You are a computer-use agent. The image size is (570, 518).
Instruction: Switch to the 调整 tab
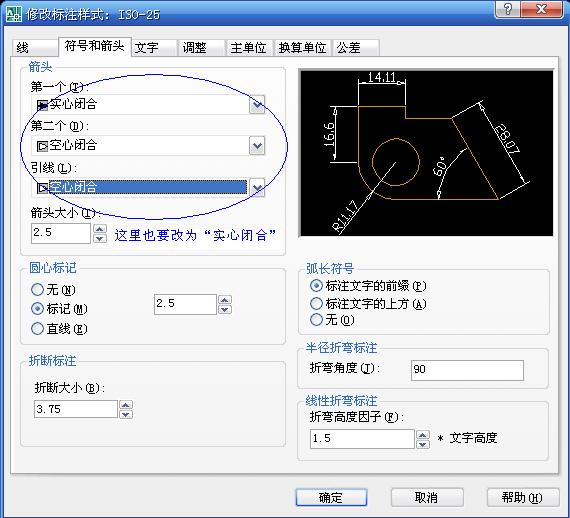201,48
